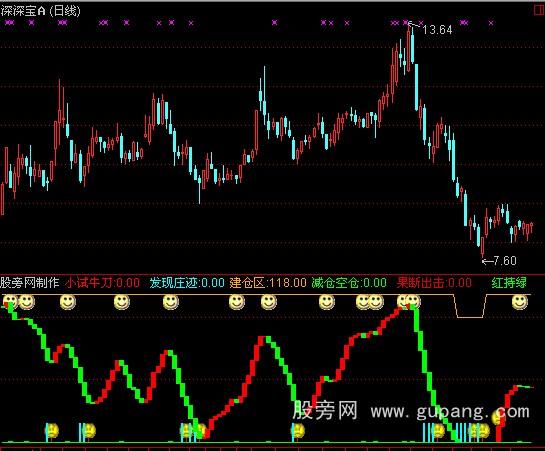Click the sad face at base of final red rise
This screenshot has width=545, height=451.
tap(498, 418)
